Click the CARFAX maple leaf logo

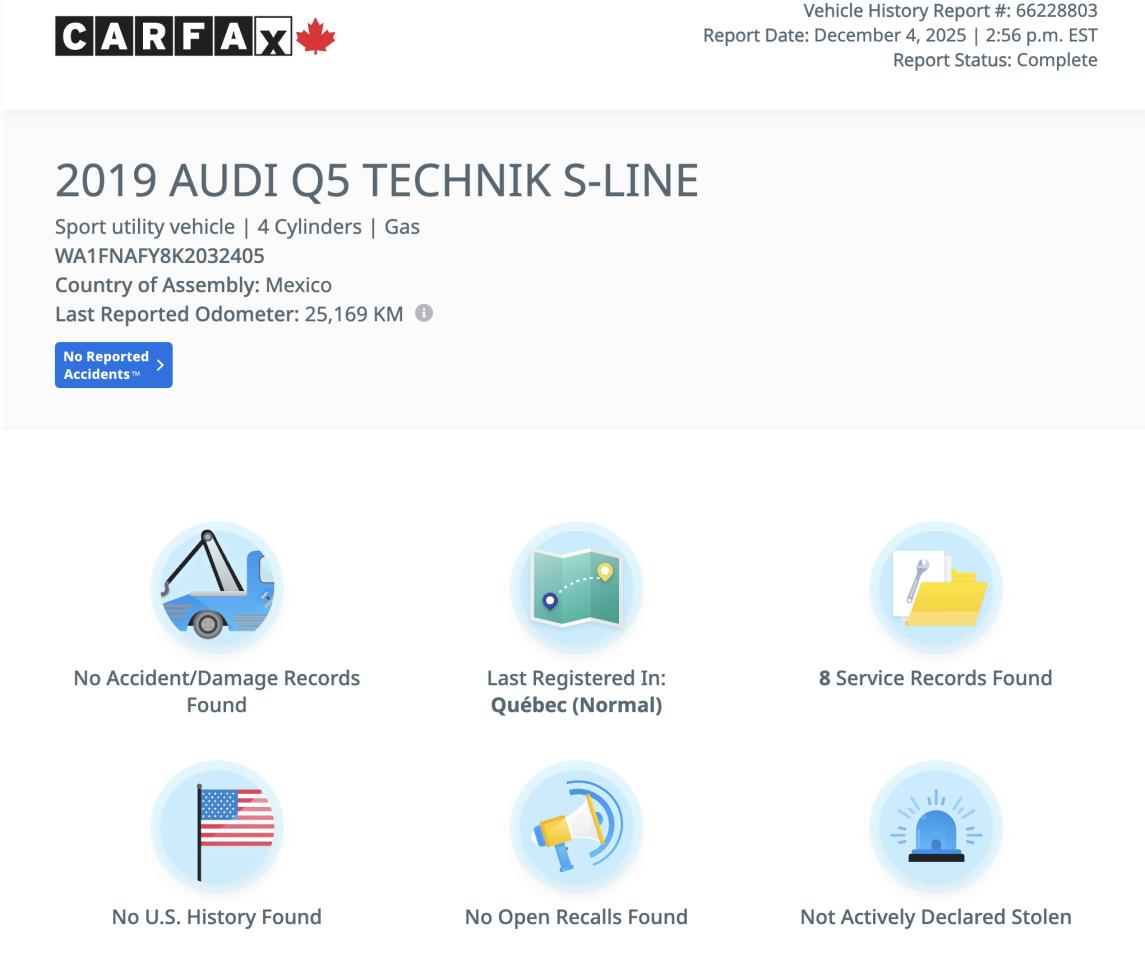tap(316, 36)
